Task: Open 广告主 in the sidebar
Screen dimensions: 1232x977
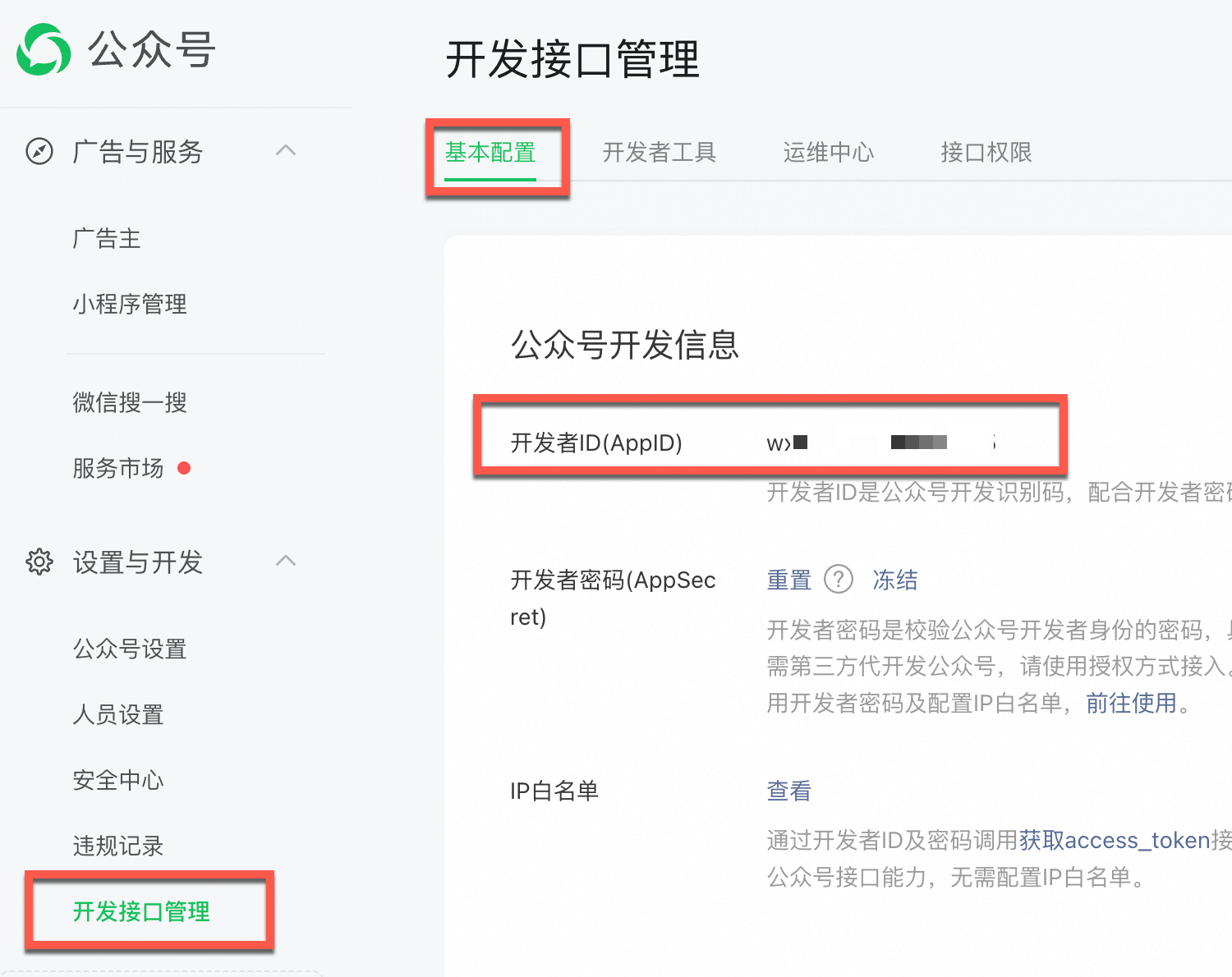Action: tap(107, 239)
